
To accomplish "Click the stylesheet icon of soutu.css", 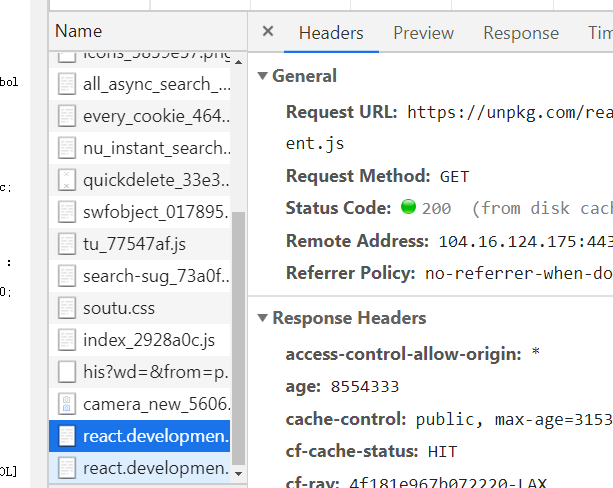I will (67, 308).
